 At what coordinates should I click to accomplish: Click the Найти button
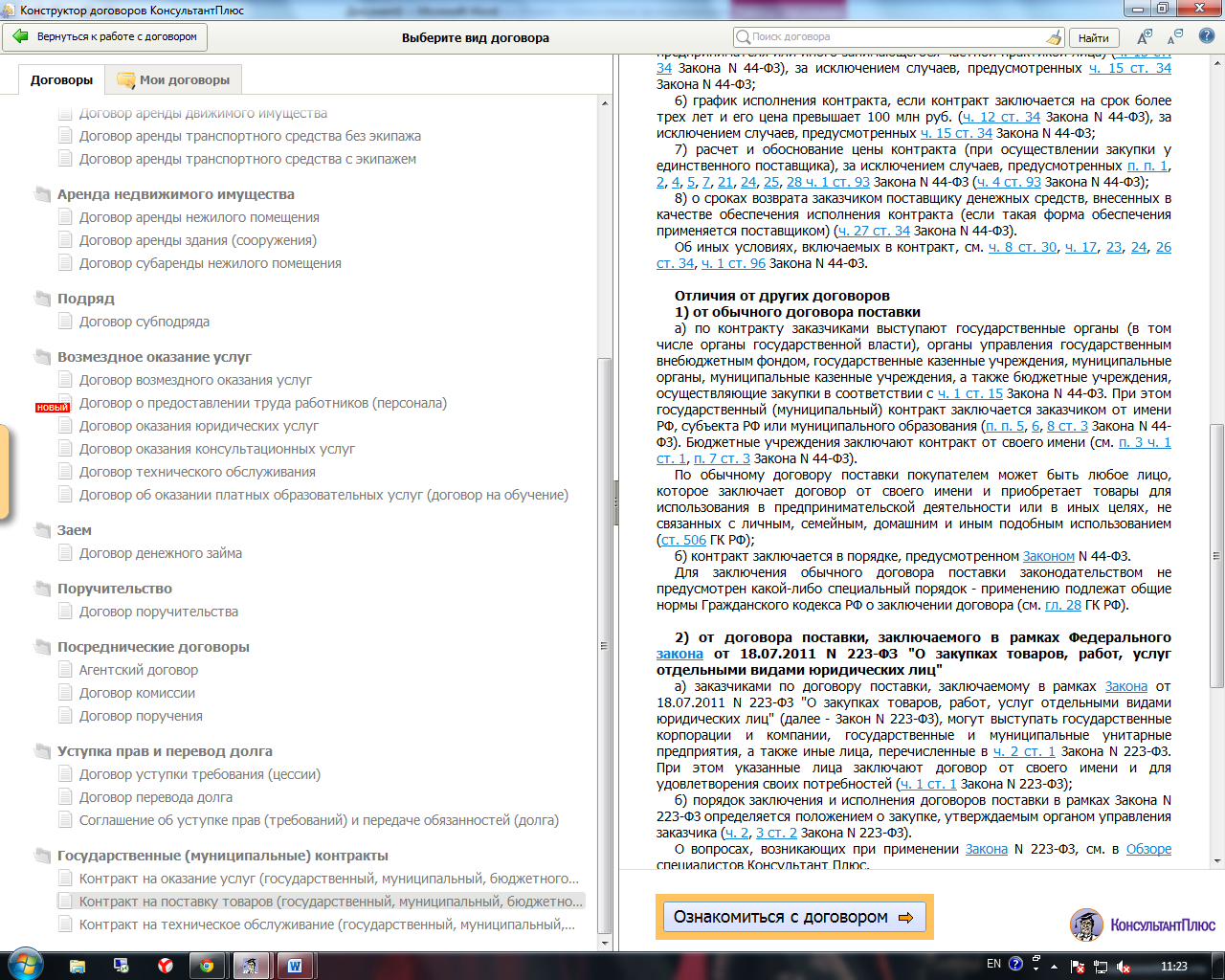1093,37
